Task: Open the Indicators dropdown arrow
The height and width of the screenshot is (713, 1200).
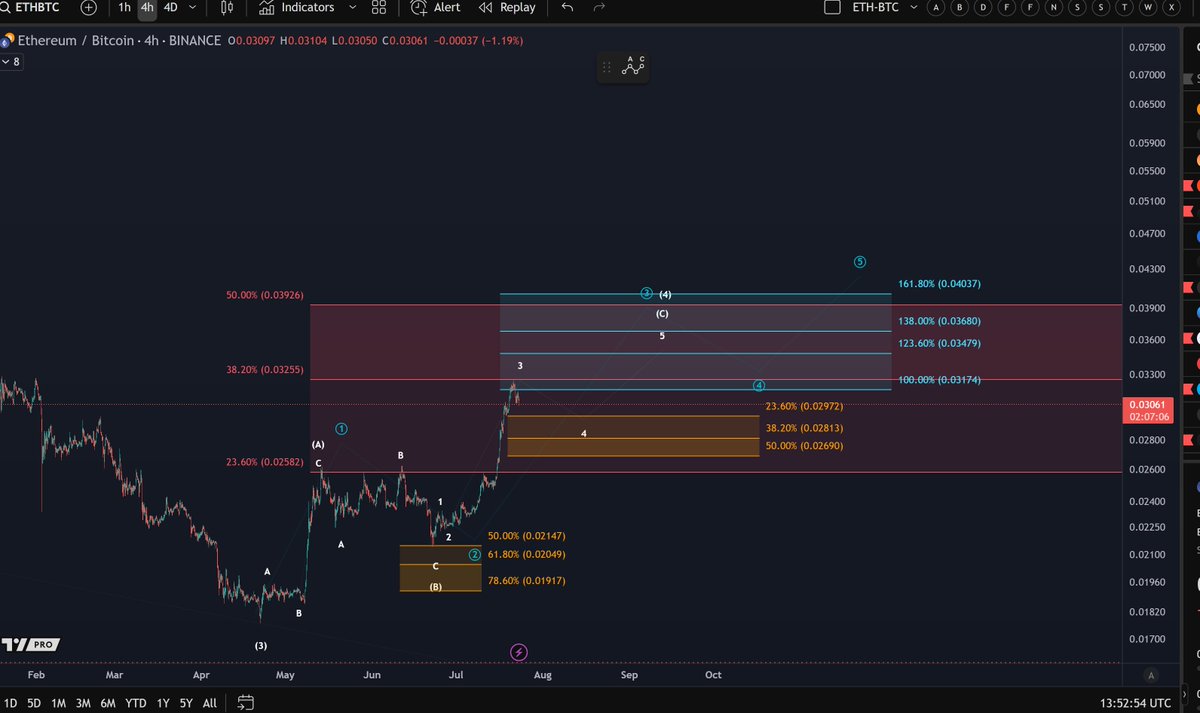Action: pyautogui.click(x=352, y=8)
